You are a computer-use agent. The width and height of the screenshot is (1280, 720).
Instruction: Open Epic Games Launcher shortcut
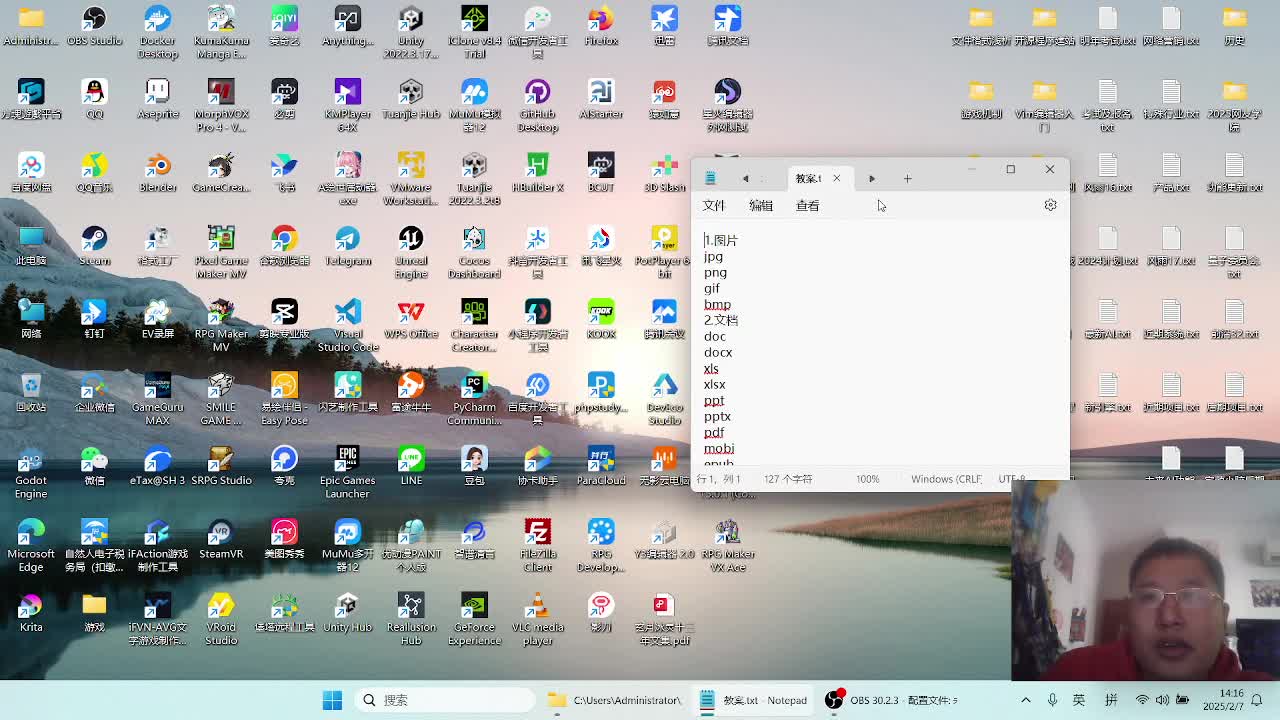coord(348,472)
